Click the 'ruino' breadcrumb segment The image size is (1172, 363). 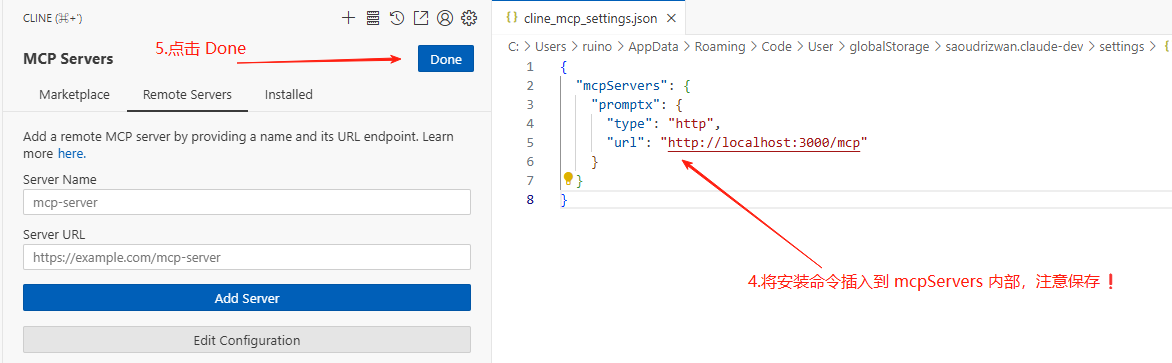click(x=598, y=46)
